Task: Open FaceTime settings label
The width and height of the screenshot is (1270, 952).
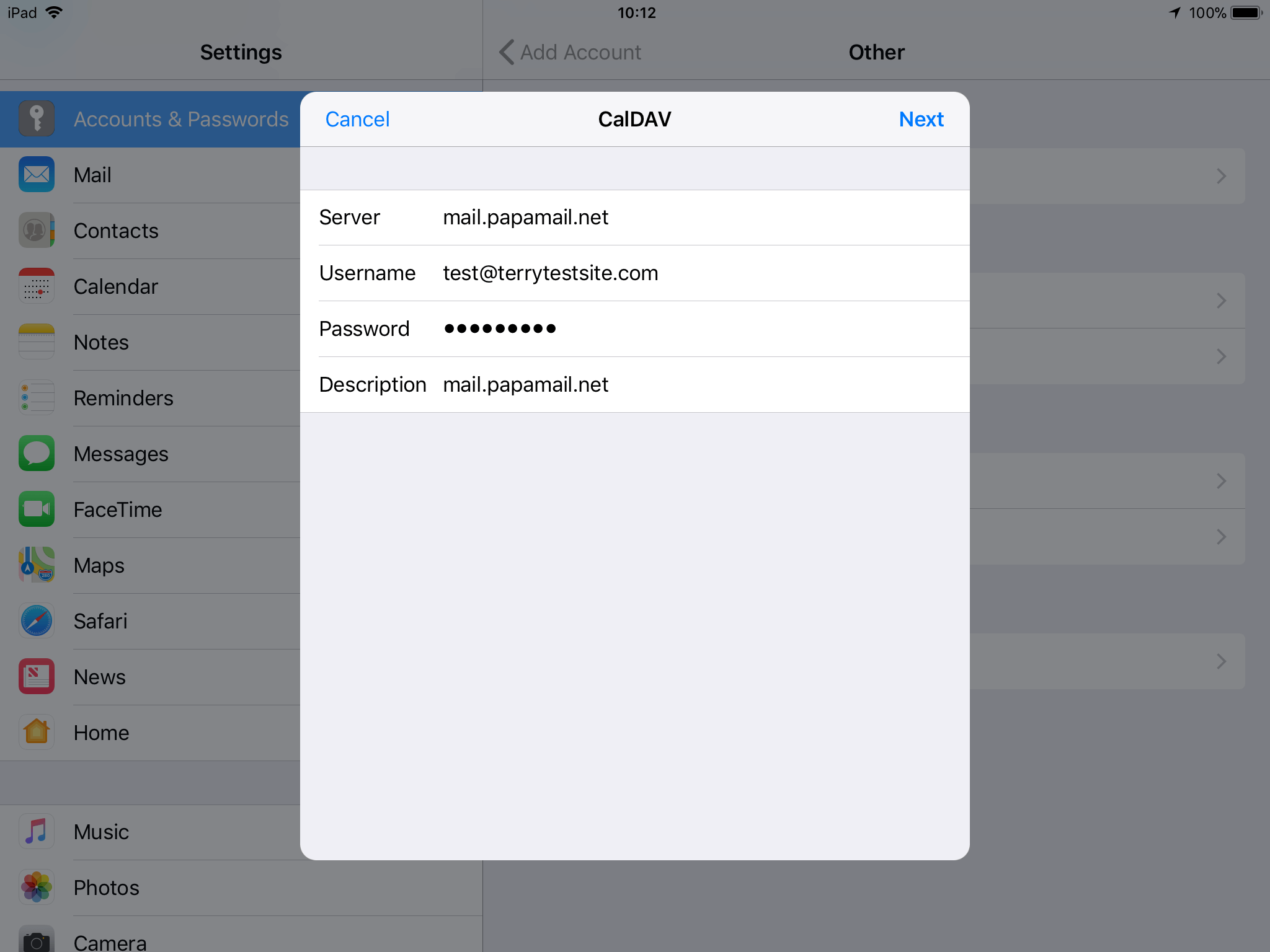Action: [118, 509]
